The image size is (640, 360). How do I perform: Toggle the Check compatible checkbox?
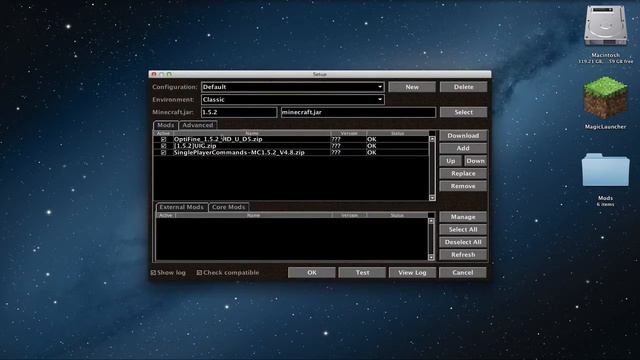point(199,273)
